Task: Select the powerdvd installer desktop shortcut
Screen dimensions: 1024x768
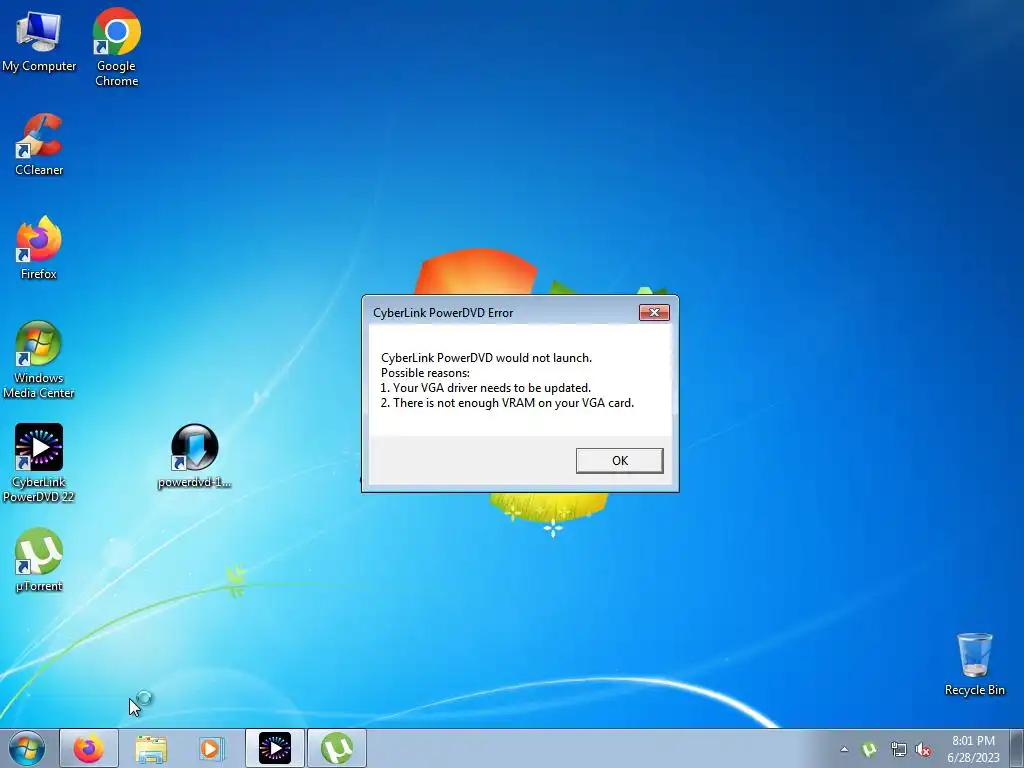Action: click(194, 456)
